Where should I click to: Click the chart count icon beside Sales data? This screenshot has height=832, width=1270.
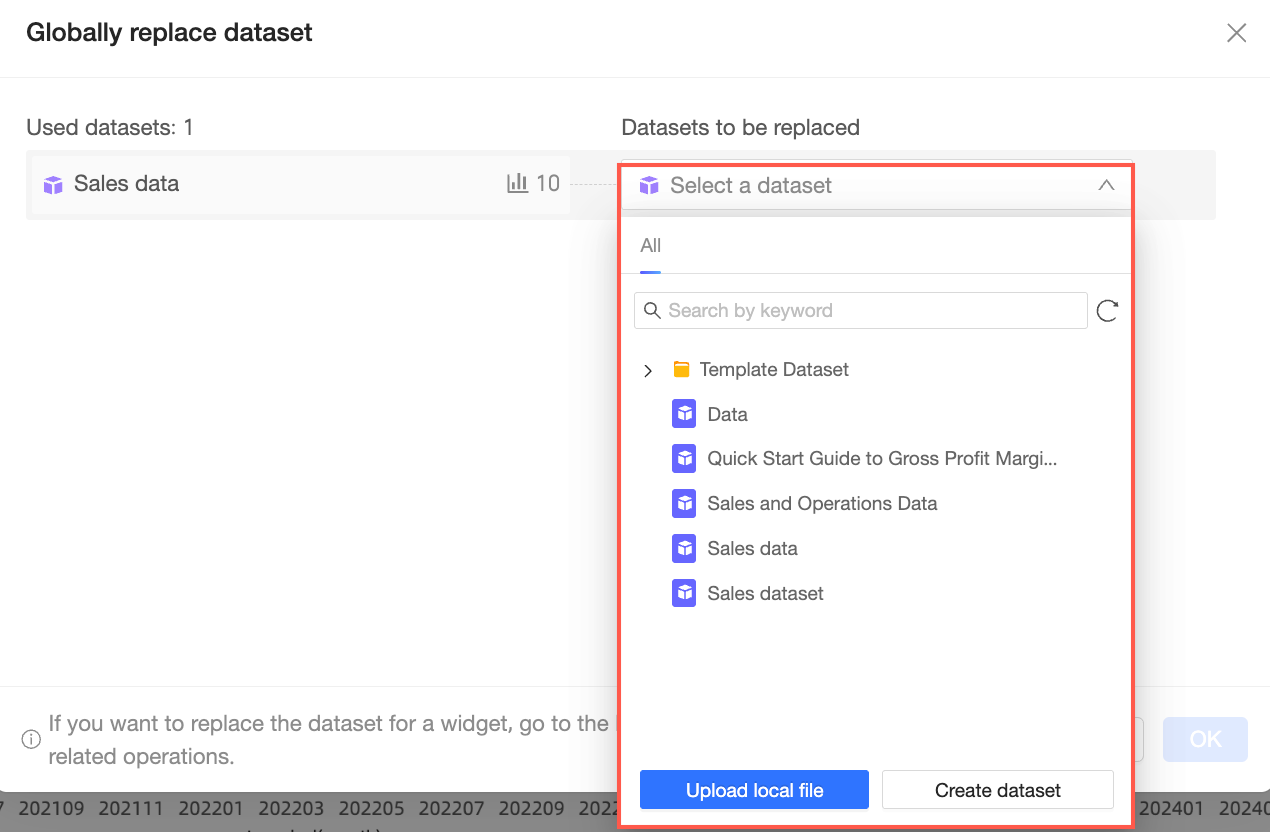click(517, 183)
